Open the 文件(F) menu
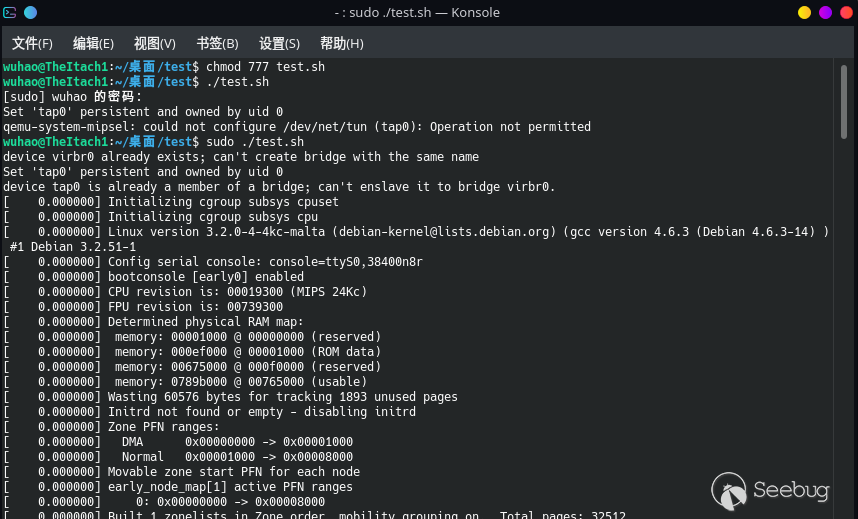 click(32, 44)
